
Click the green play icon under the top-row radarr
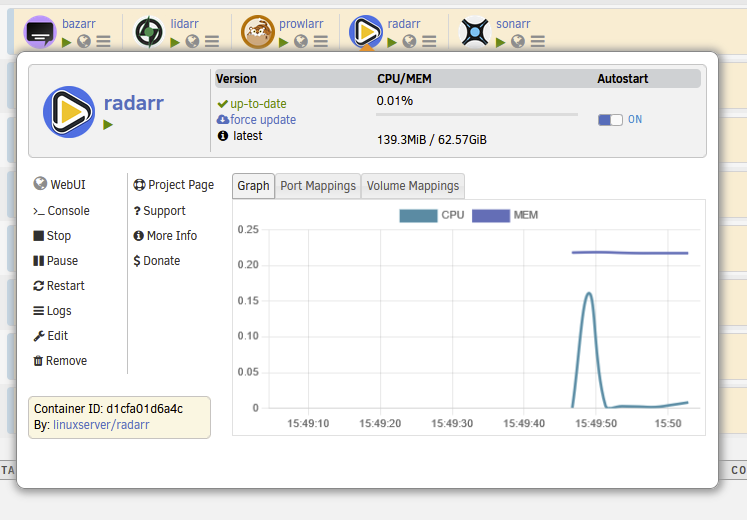click(x=393, y=42)
